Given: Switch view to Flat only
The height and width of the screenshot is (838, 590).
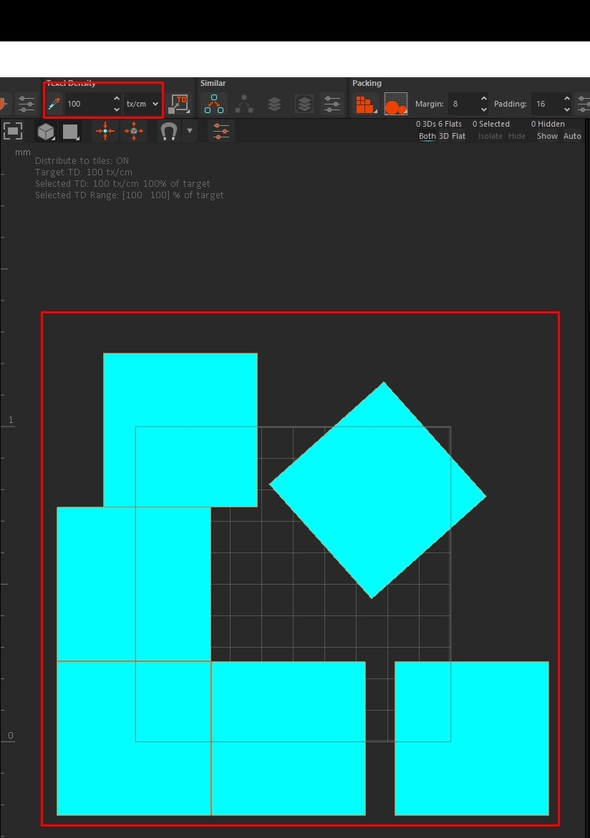Looking at the screenshot, I should click(459, 136).
